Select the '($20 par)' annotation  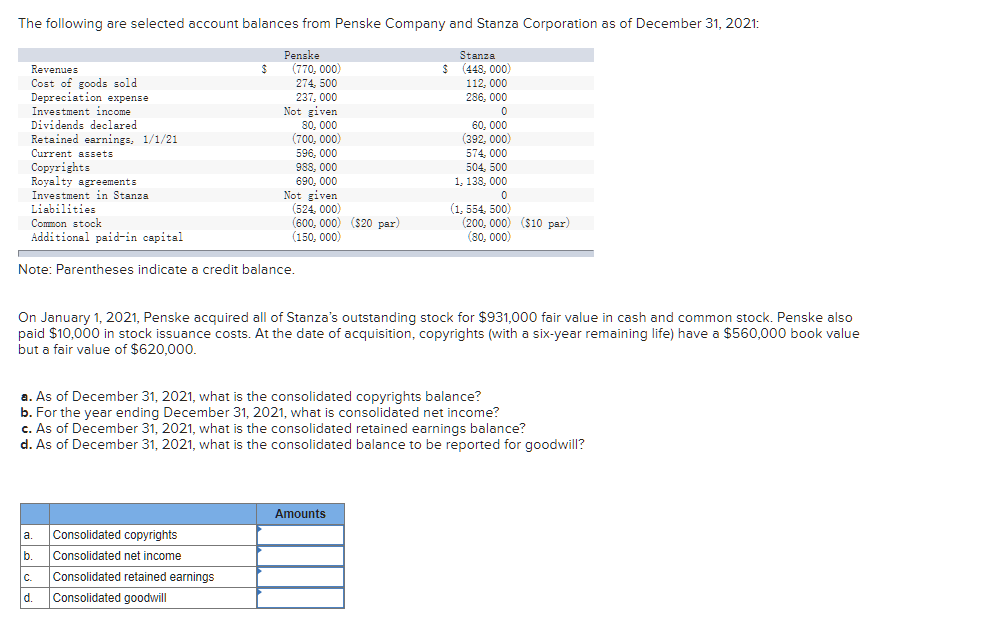pyautogui.click(x=375, y=223)
